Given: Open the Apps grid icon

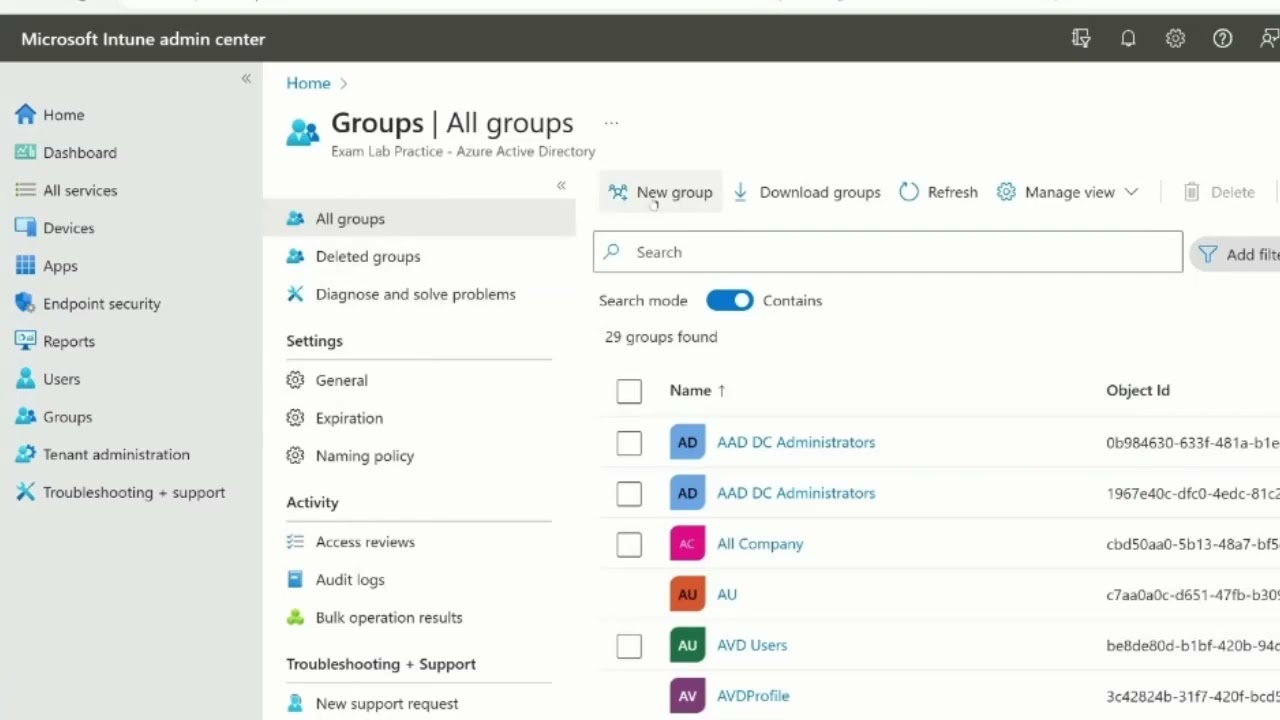Looking at the screenshot, I should tap(25, 265).
